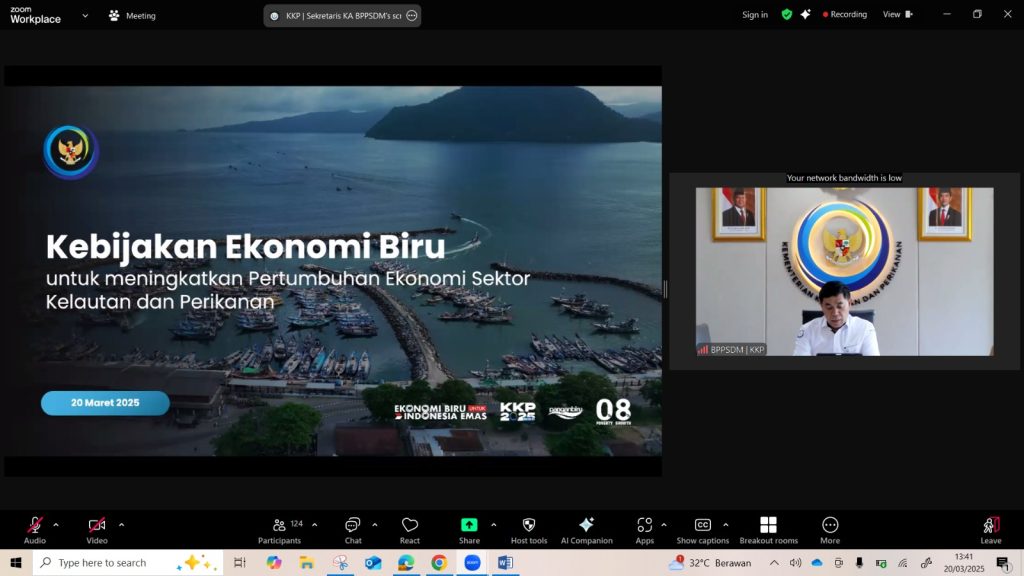Open the Meeting tab at top
This screenshot has width=1024, height=576.
click(132, 16)
